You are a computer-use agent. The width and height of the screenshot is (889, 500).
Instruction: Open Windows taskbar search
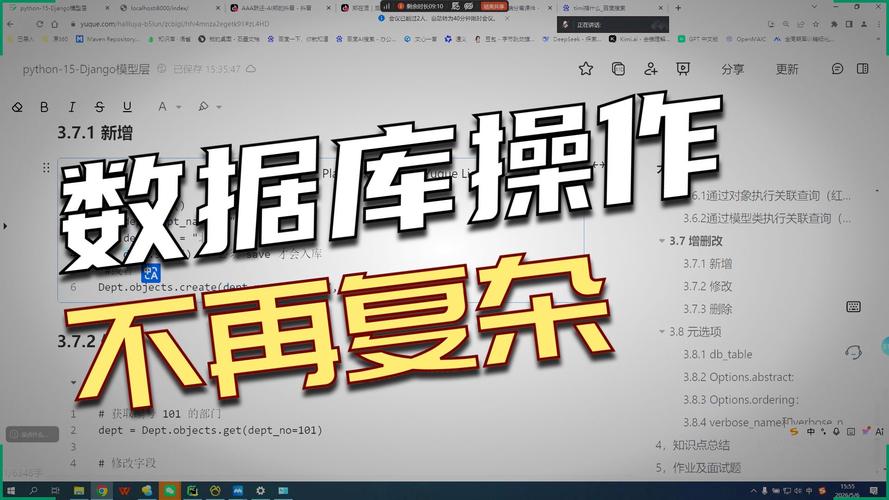tap(33, 490)
